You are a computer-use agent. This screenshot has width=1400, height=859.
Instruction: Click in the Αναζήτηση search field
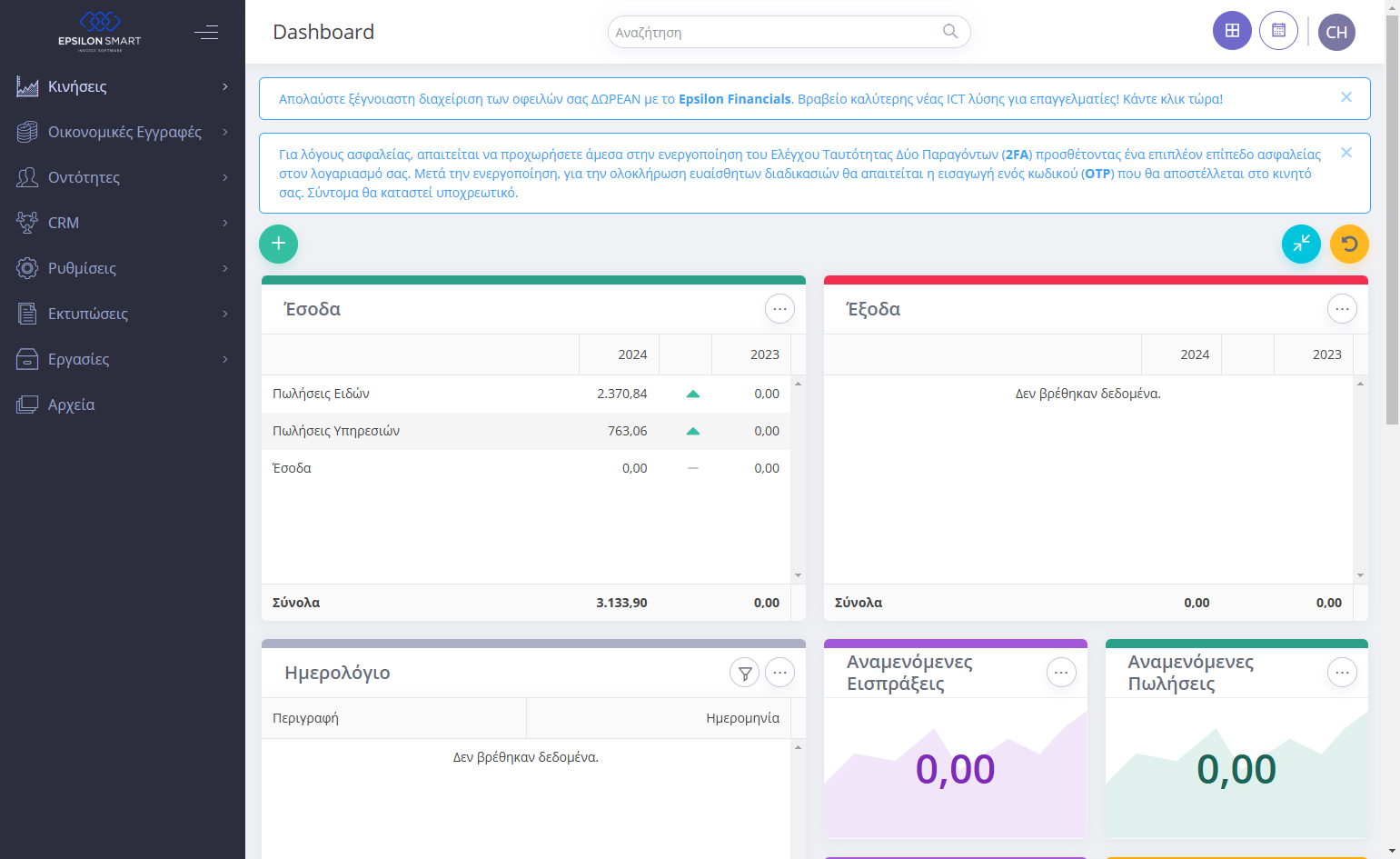click(789, 32)
